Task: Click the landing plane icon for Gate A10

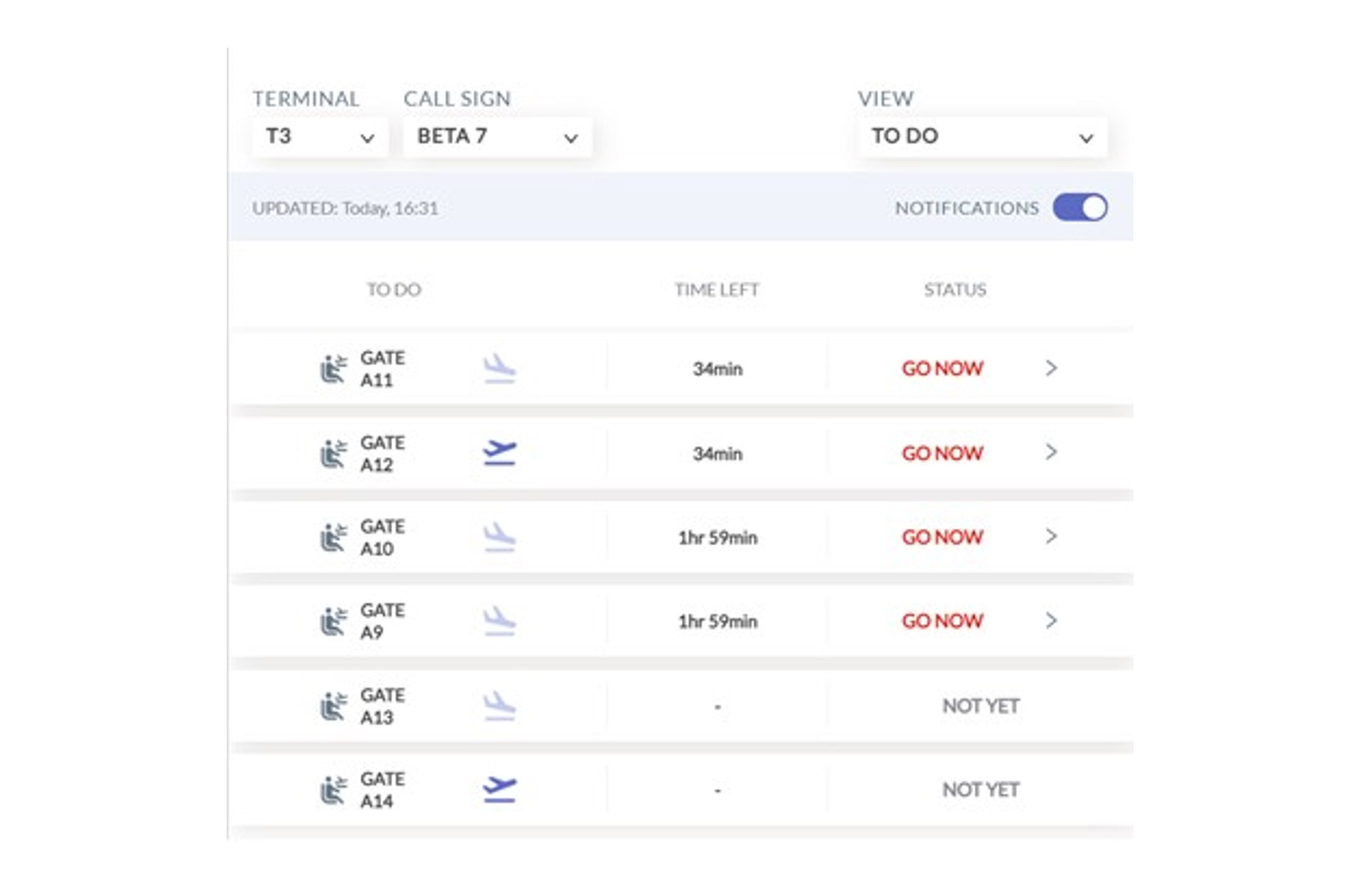Action: [499, 537]
